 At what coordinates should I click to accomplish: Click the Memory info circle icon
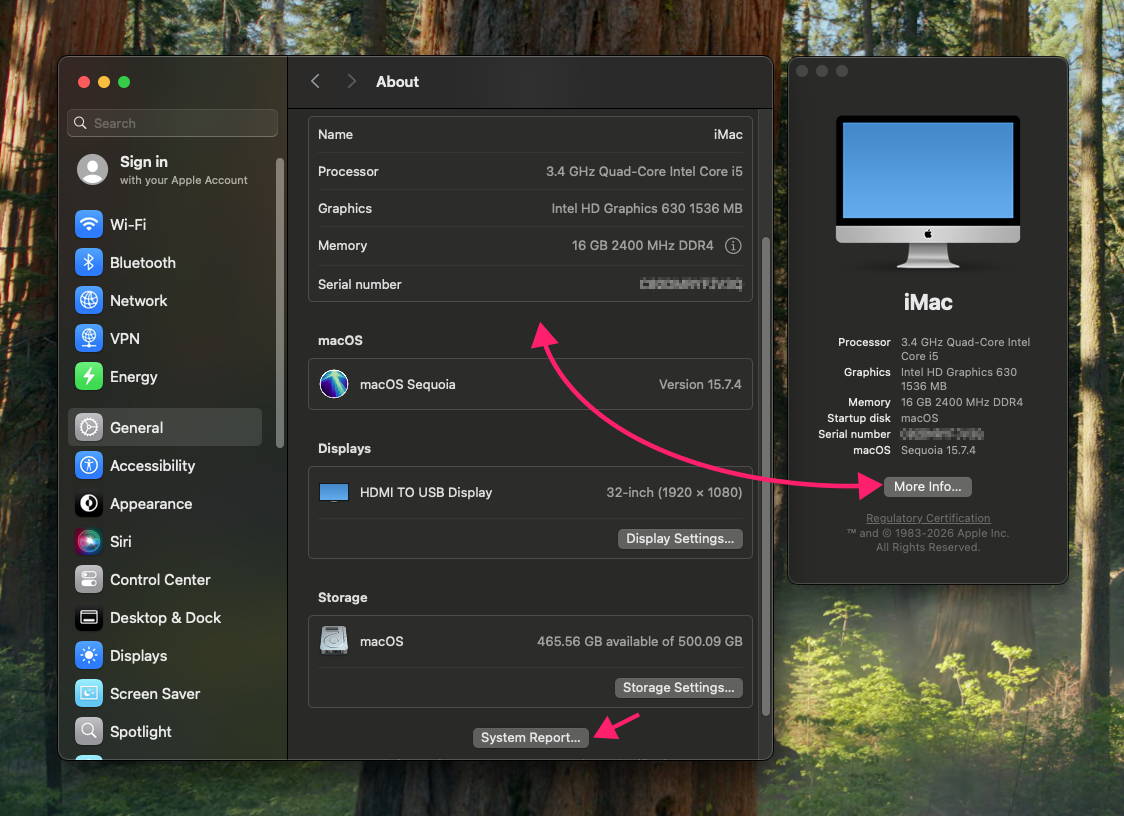point(733,246)
